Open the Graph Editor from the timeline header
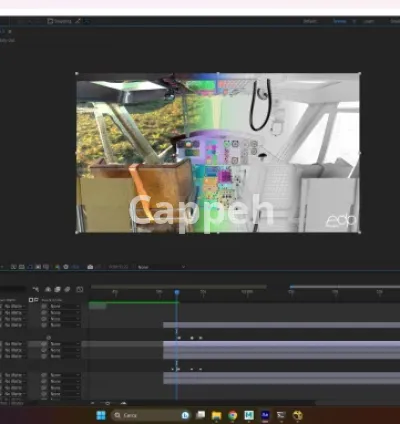 [79, 289]
